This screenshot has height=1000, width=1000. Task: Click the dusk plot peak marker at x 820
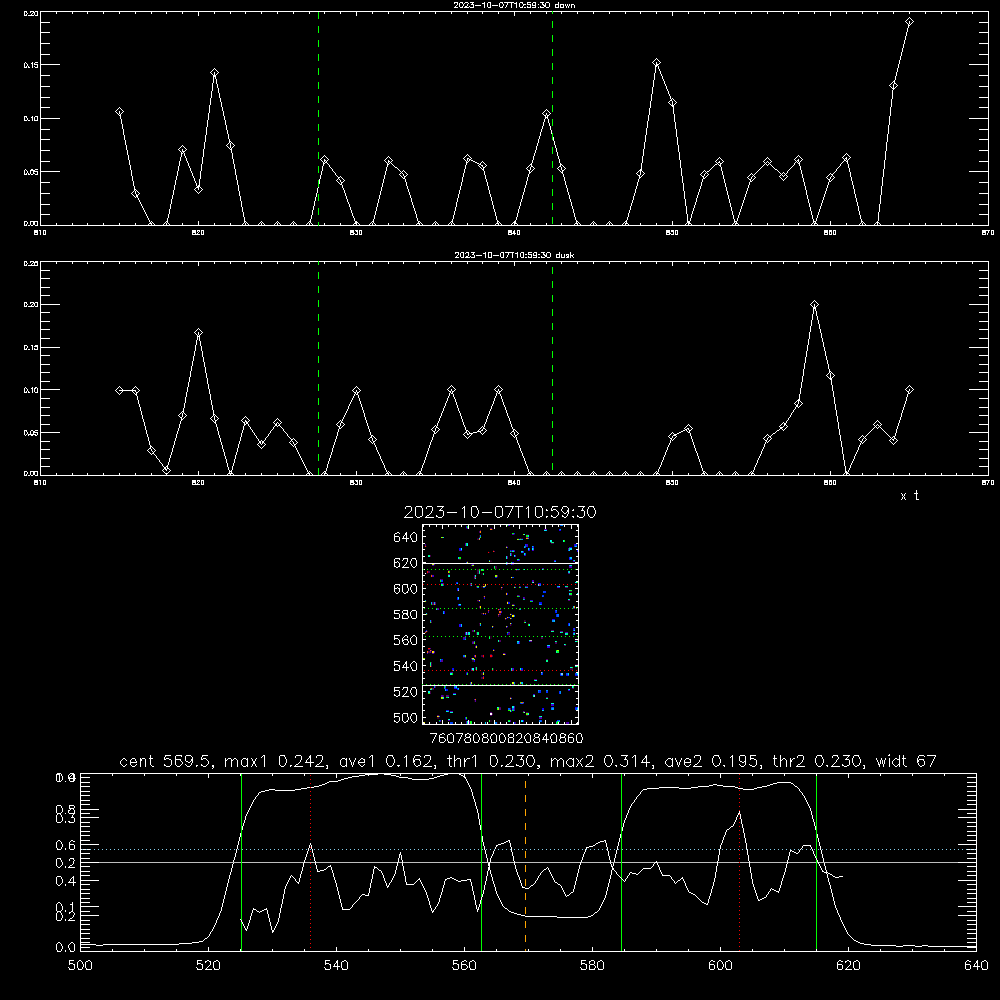[198, 333]
